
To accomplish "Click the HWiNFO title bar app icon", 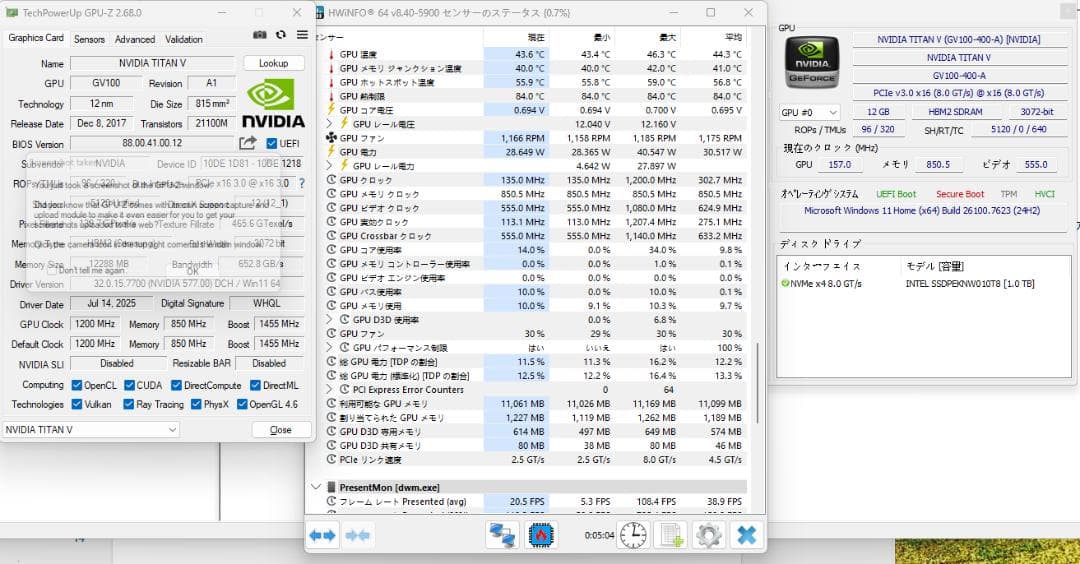I will (x=320, y=12).
